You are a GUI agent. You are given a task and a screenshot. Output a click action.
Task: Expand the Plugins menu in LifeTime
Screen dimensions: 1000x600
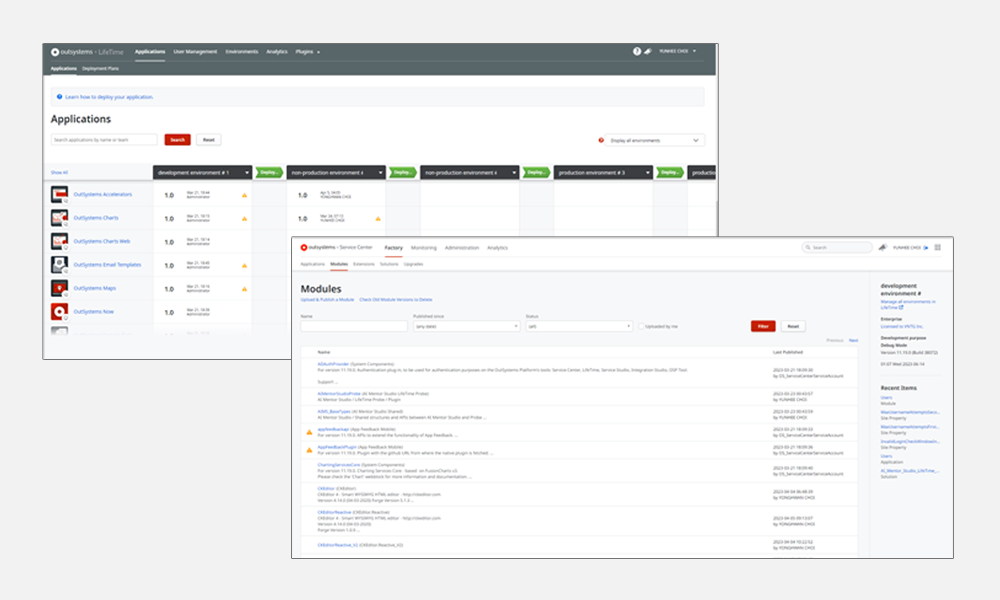tap(307, 52)
